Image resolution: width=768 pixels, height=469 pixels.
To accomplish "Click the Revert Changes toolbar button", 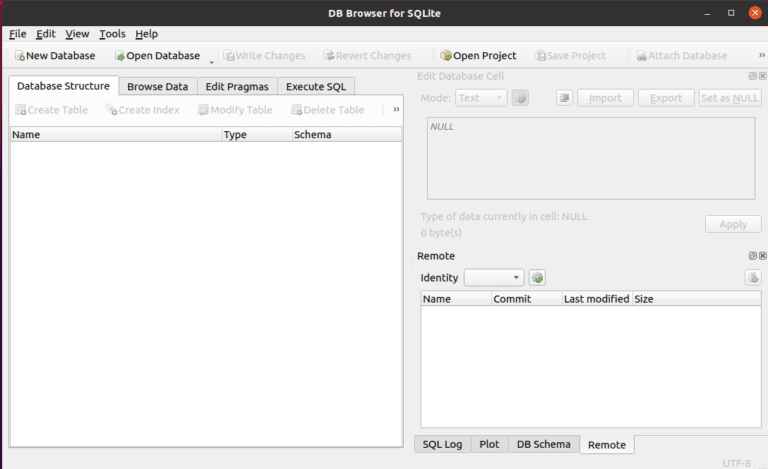I will coord(367,56).
